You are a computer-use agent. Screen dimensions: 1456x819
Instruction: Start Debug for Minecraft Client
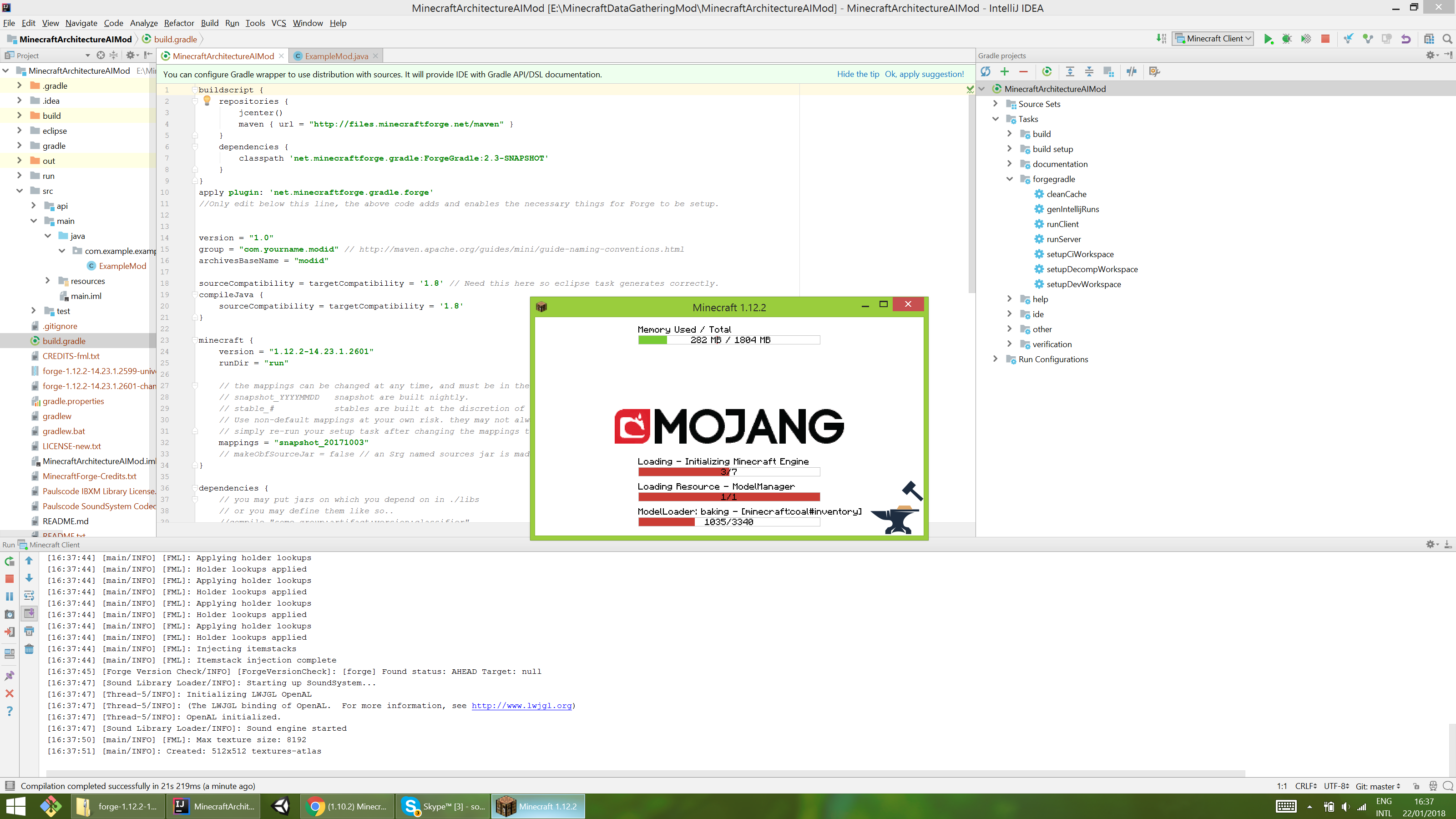pyautogui.click(x=1288, y=38)
